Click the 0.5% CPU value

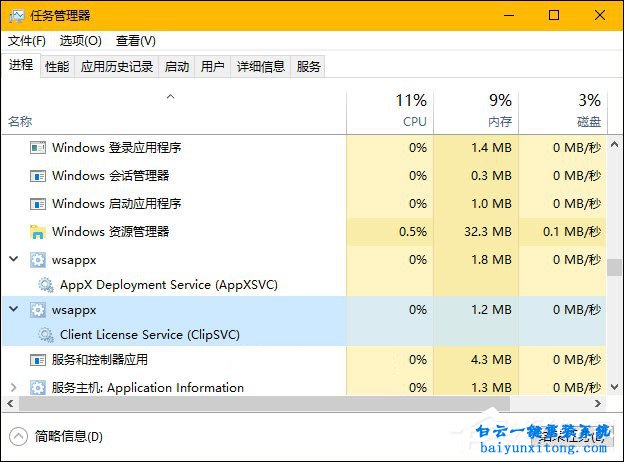pos(413,232)
